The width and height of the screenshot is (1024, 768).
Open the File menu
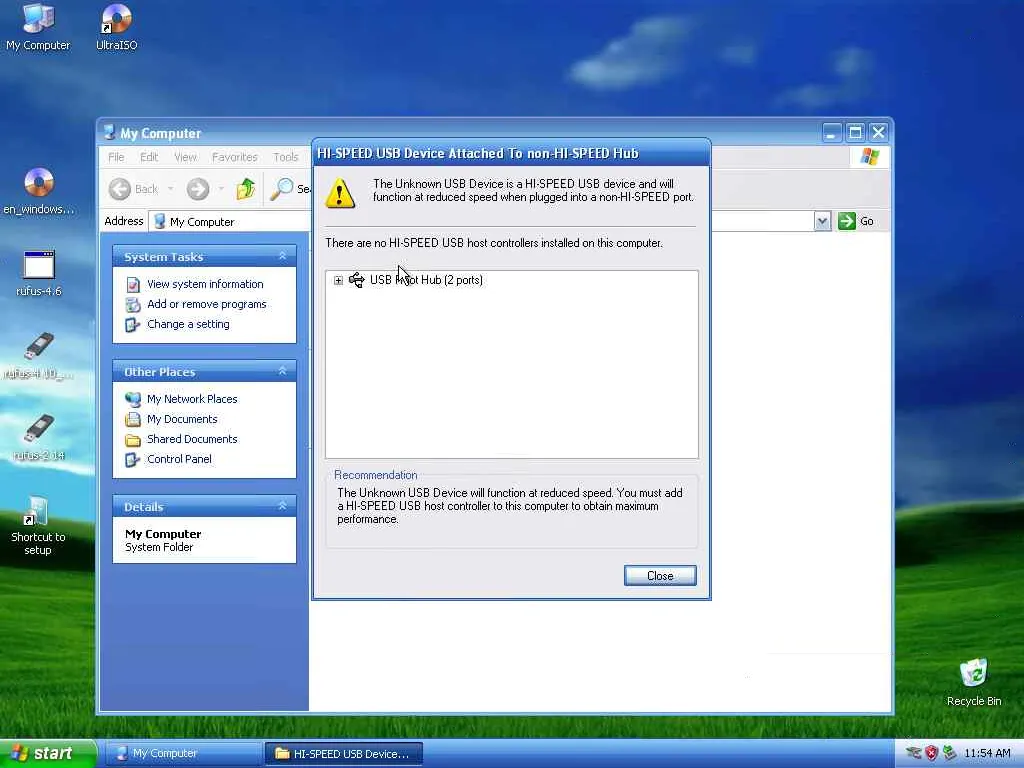point(116,157)
